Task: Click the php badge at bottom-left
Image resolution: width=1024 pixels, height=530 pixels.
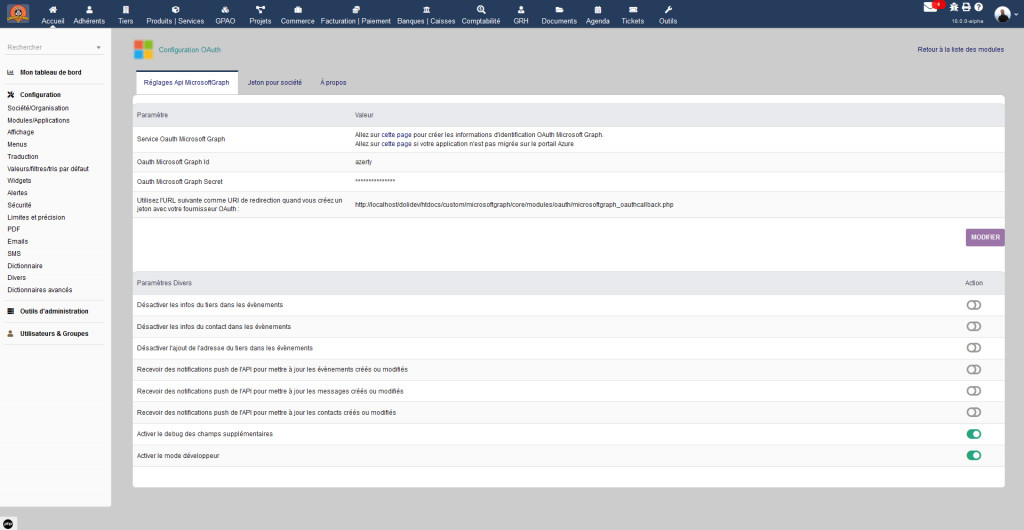Action: [8, 523]
